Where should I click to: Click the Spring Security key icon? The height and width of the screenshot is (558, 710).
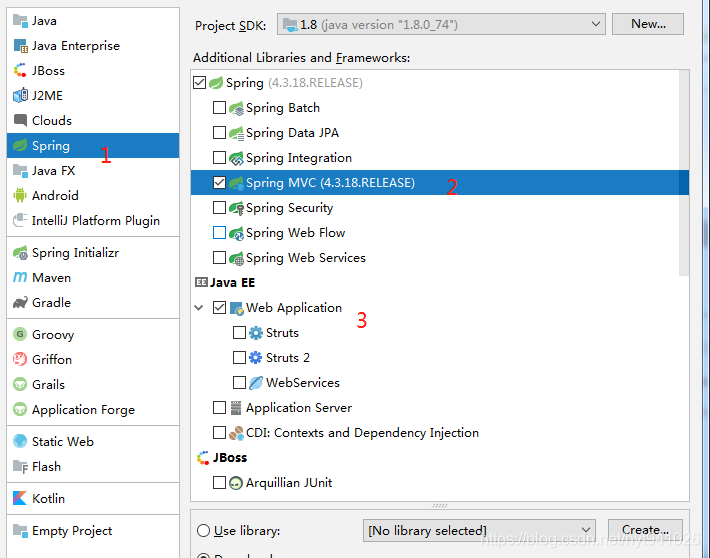(236, 208)
